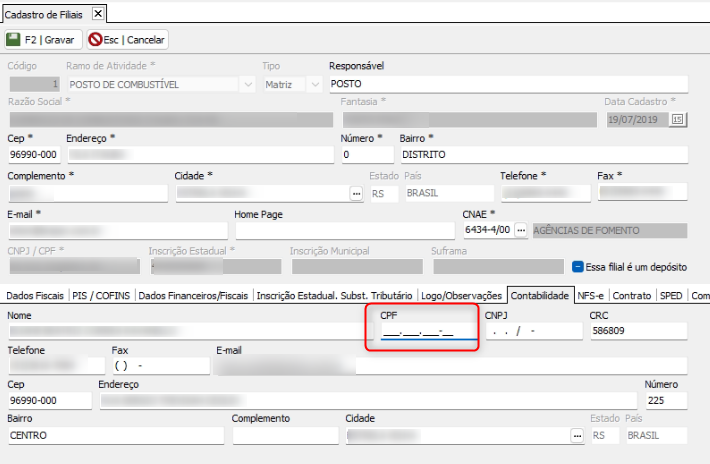Switch to the Dados Fiscais tab
This screenshot has height=464, width=710.
34,295
